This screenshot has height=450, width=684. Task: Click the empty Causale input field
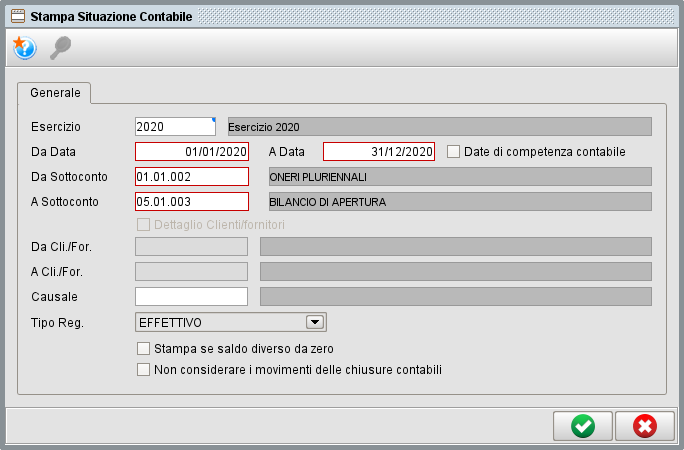point(191,296)
